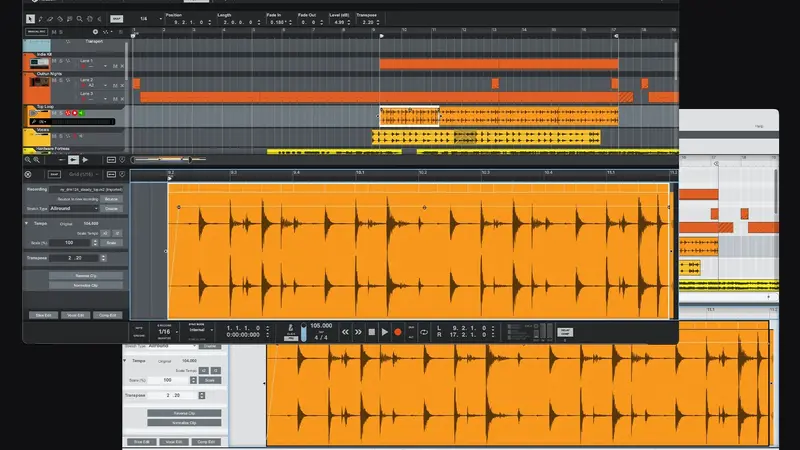Mute the Oulton Nights track
This screenshot has height=450, width=800.
[54, 80]
